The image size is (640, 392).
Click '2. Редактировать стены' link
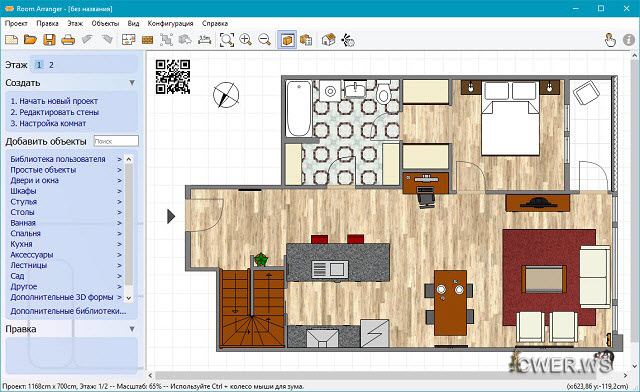point(55,112)
